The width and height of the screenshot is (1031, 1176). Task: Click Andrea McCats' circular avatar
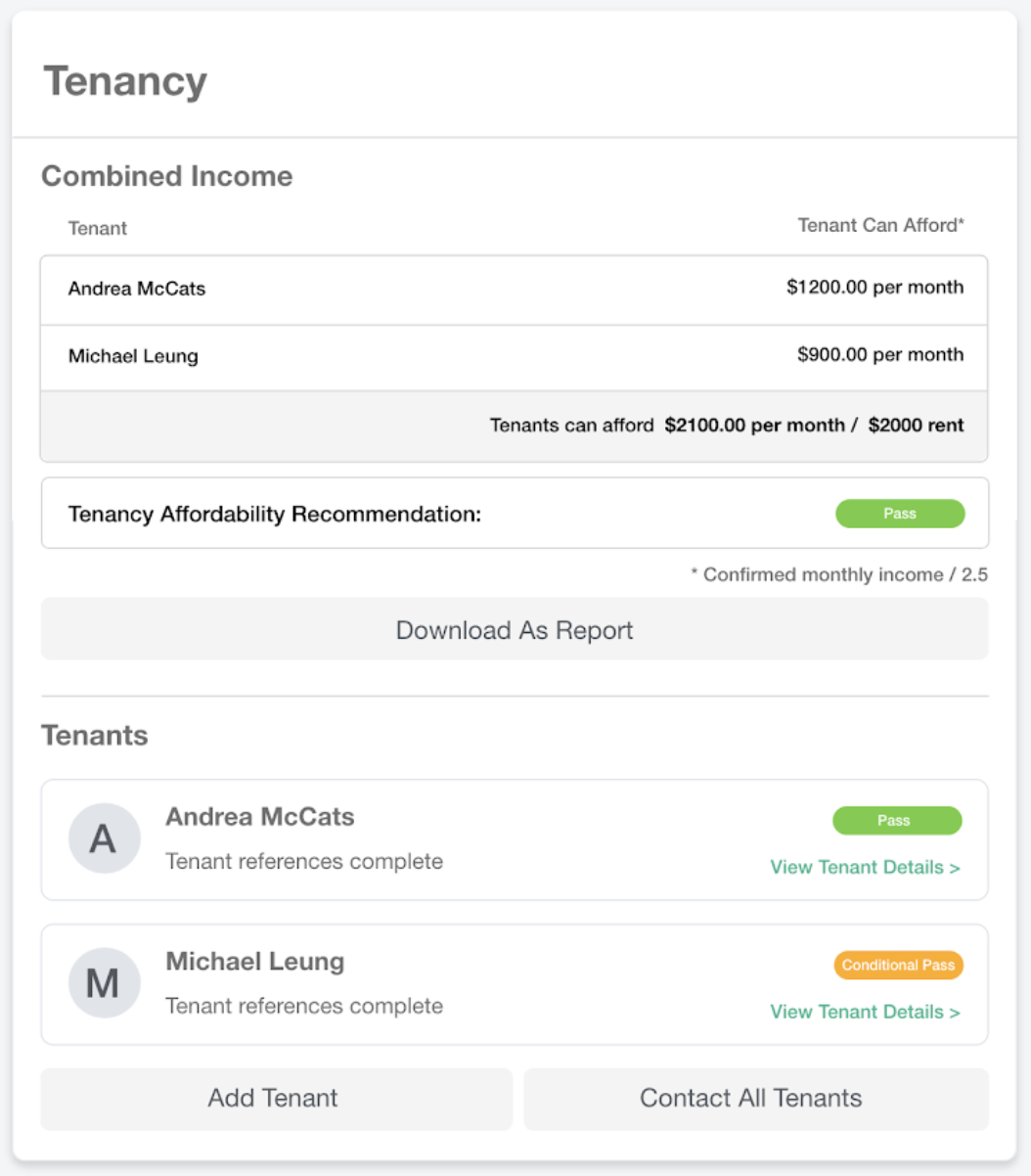[104, 837]
